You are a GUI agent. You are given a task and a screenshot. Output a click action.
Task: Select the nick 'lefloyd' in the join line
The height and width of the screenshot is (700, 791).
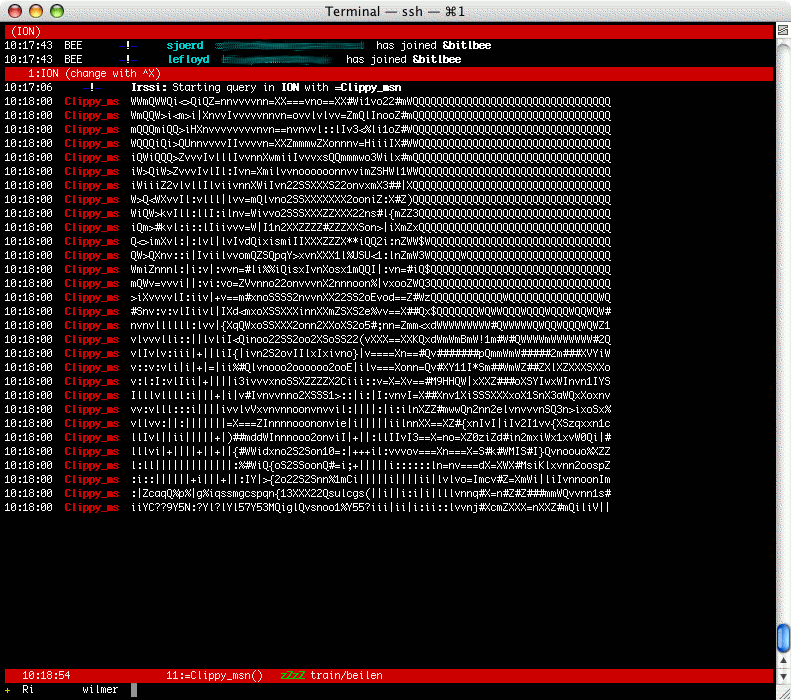(188, 60)
